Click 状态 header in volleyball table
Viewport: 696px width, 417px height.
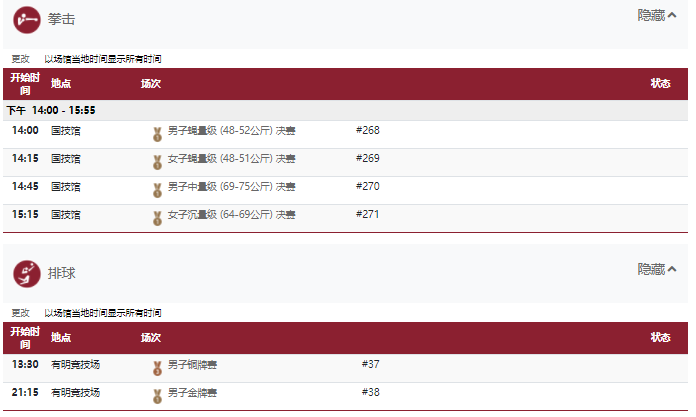(660, 338)
